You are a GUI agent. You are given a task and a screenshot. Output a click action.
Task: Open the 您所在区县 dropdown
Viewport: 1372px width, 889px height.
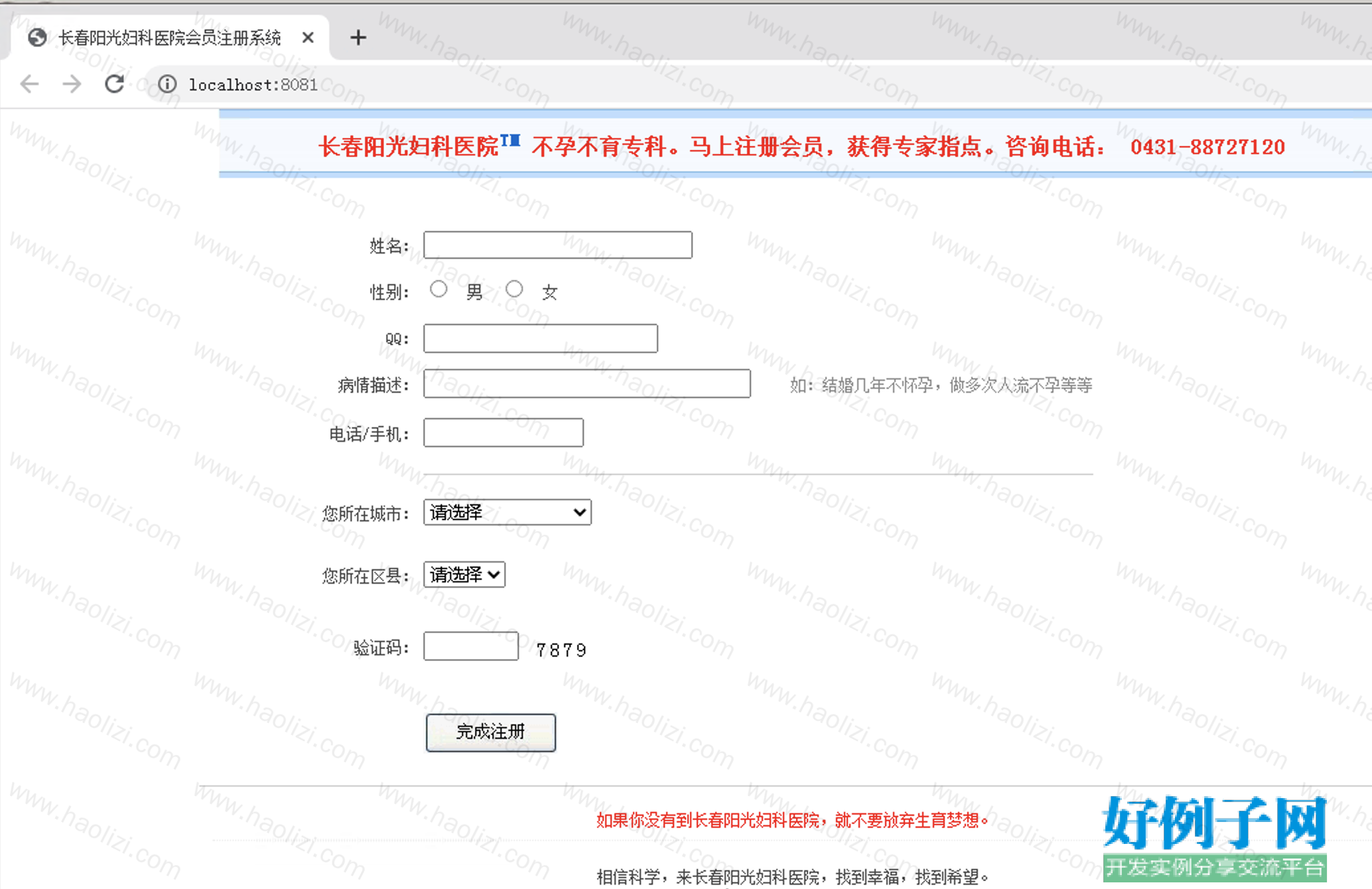tap(464, 575)
